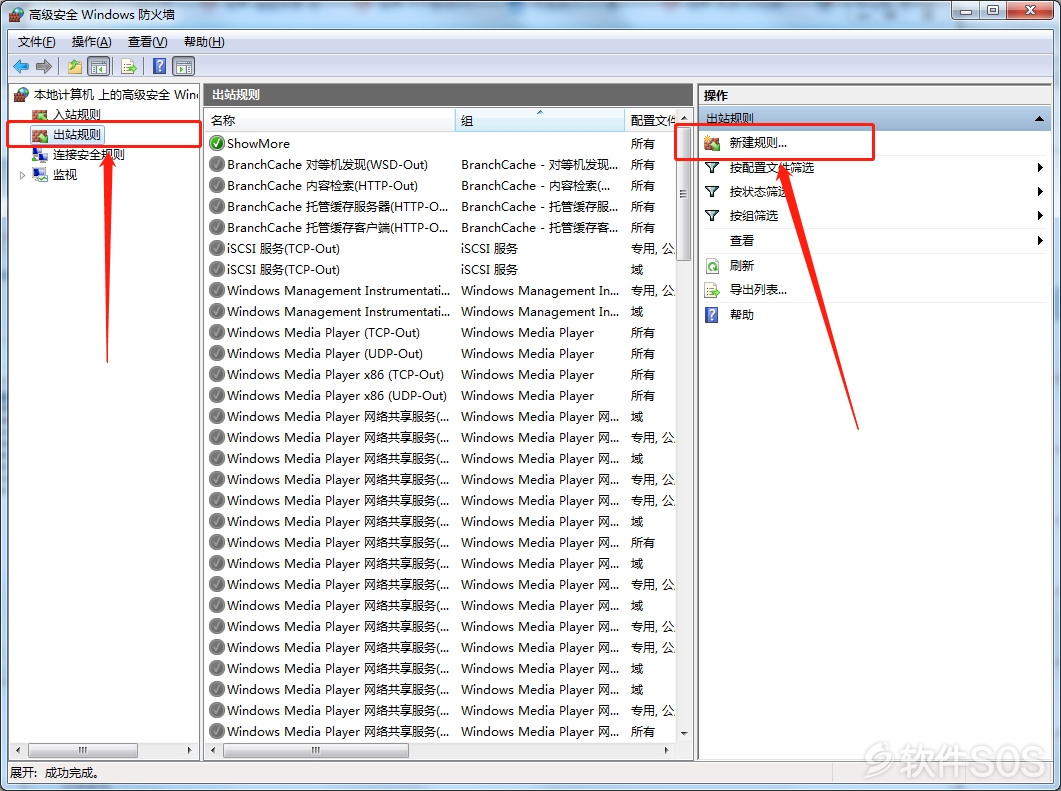
Task: Click the tree pane scroll right arrow
Action: (x=189, y=750)
